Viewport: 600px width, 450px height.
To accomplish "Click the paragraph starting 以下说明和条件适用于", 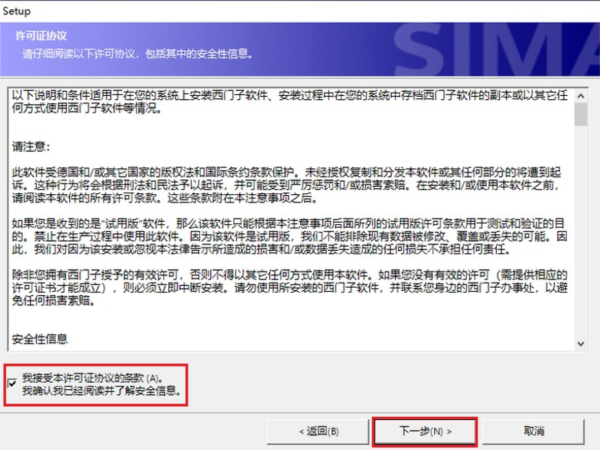I will tap(290, 101).
